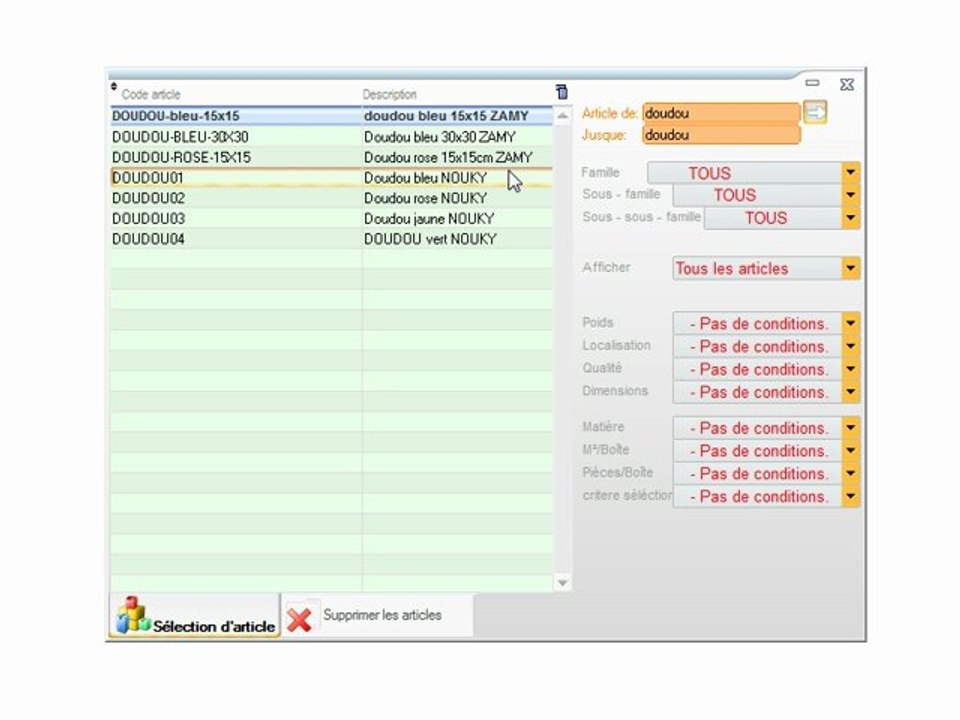Screen dimensions: 960x720
Task: Expand the Sous - sous - famille dropdown
Action: [850, 218]
